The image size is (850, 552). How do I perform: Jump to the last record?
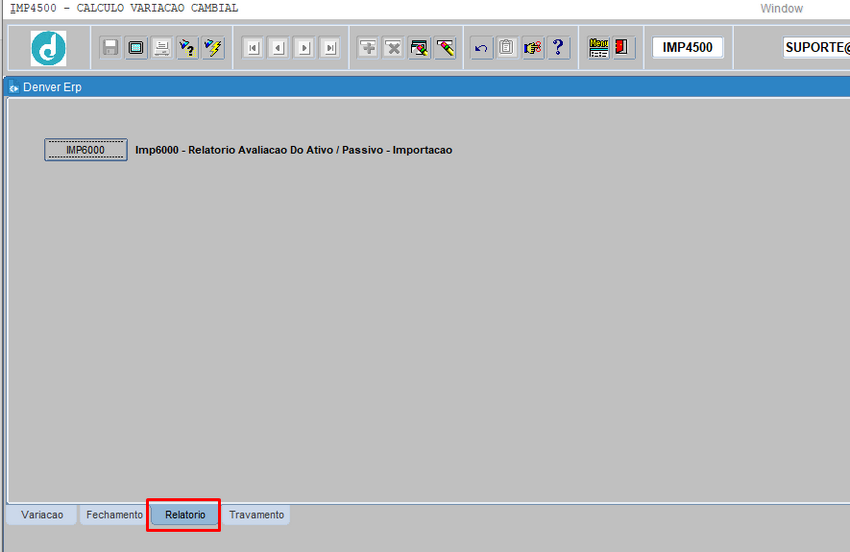[x=330, y=48]
